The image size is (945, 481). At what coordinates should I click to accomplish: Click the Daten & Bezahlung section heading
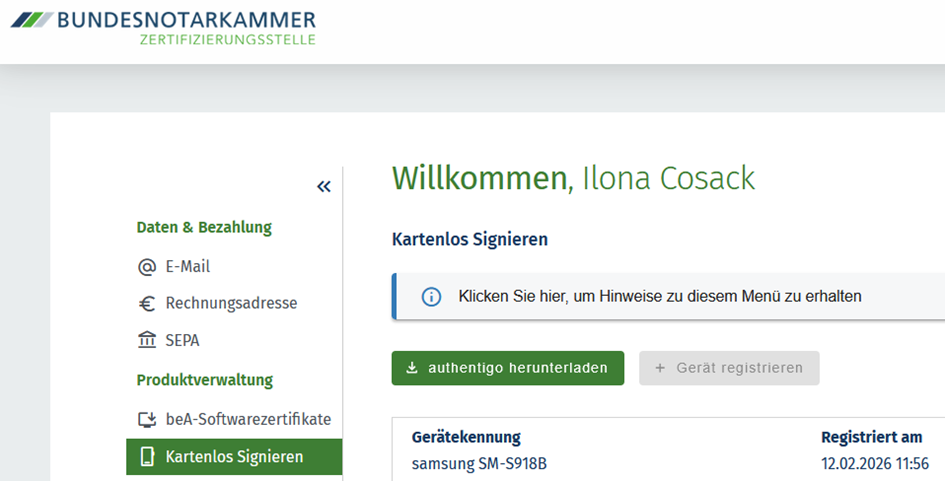(x=204, y=227)
